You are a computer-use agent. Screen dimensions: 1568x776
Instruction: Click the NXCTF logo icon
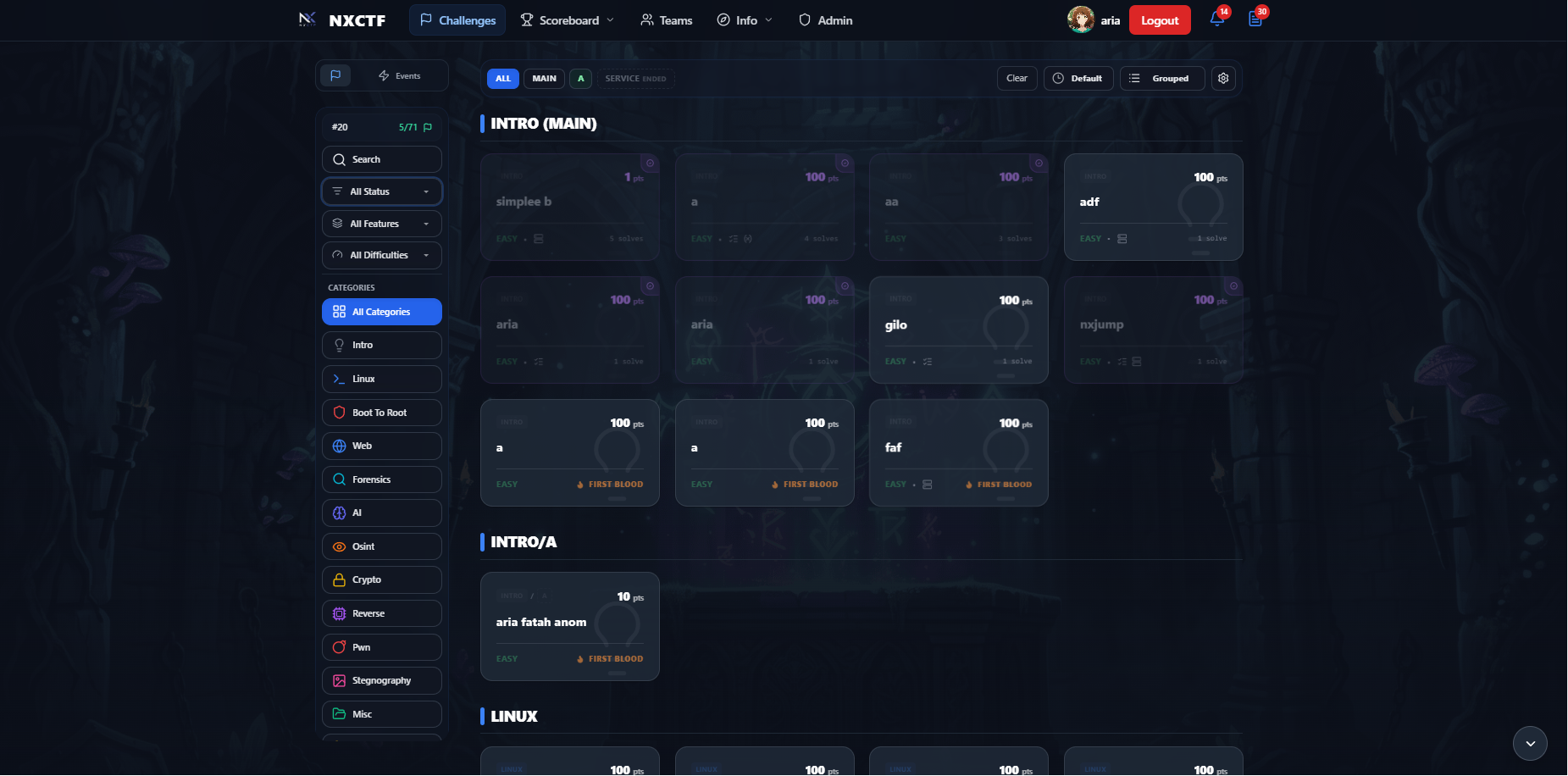[308, 19]
